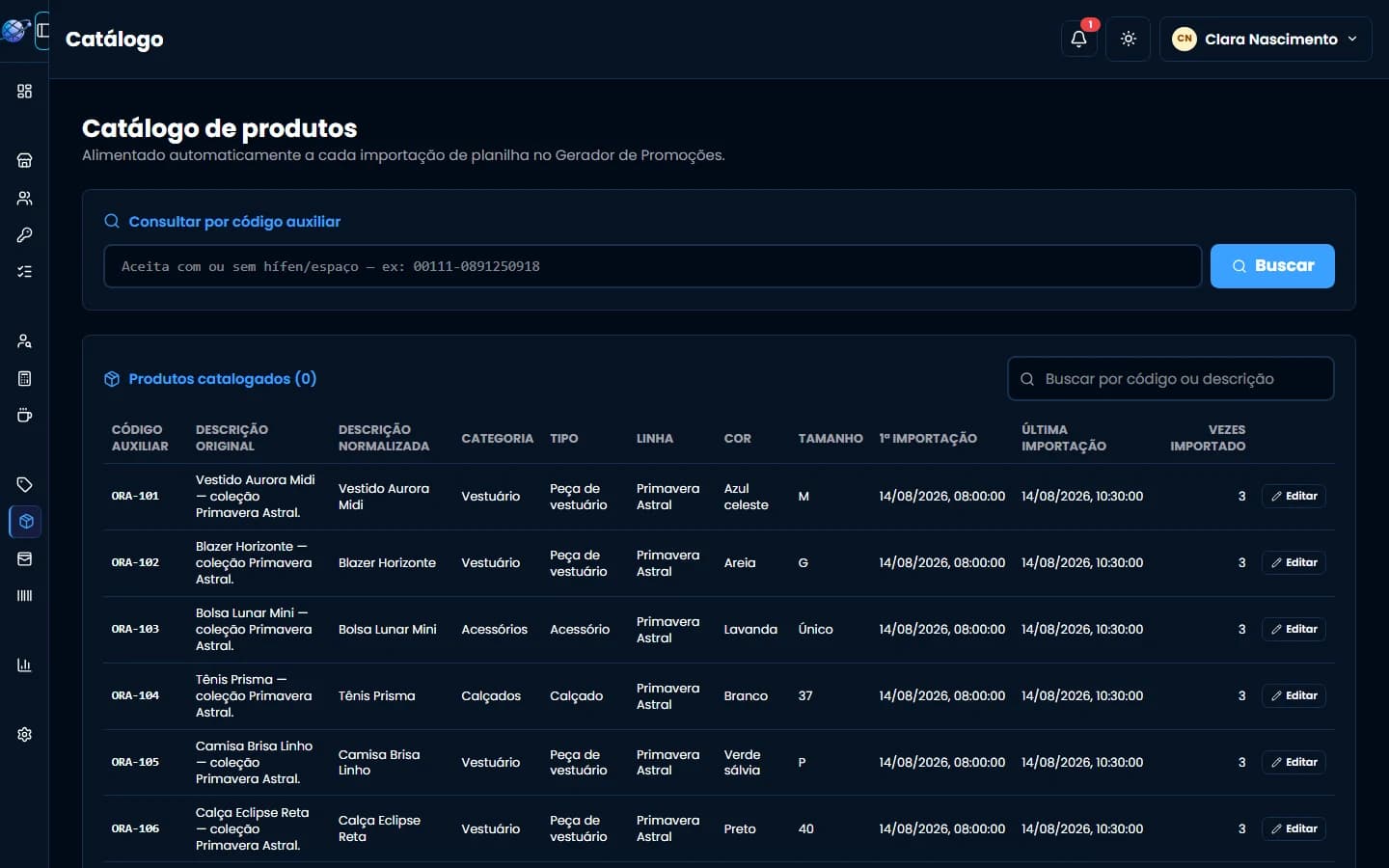Click the Buscar button
Screen dimensions: 1389x868
coord(1272,266)
